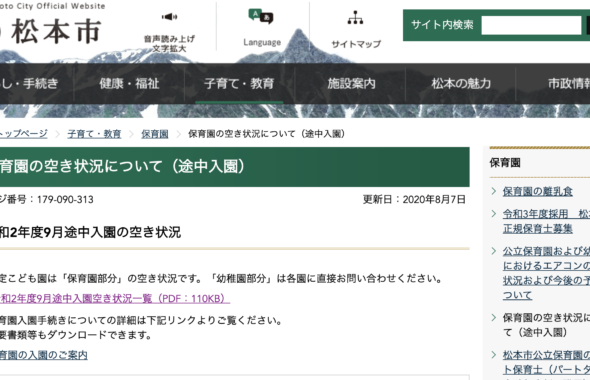Click chevron beside 保育園の空き状況 sidebar item
The image size is (590, 380).
click(x=494, y=318)
